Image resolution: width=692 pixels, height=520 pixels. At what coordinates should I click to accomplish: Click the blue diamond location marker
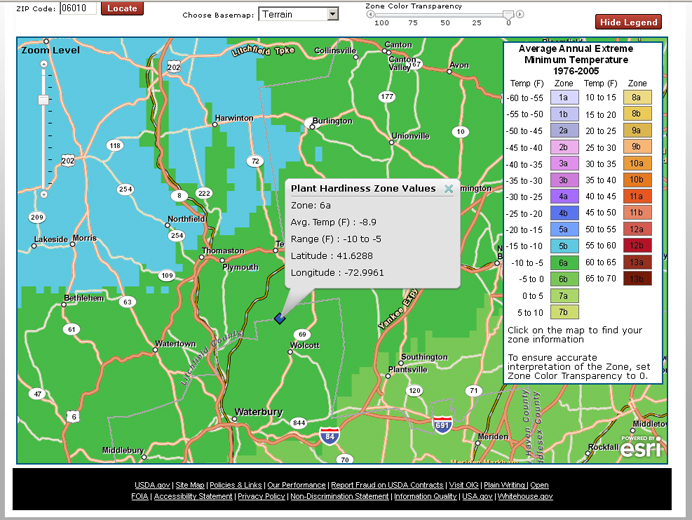coord(280,318)
